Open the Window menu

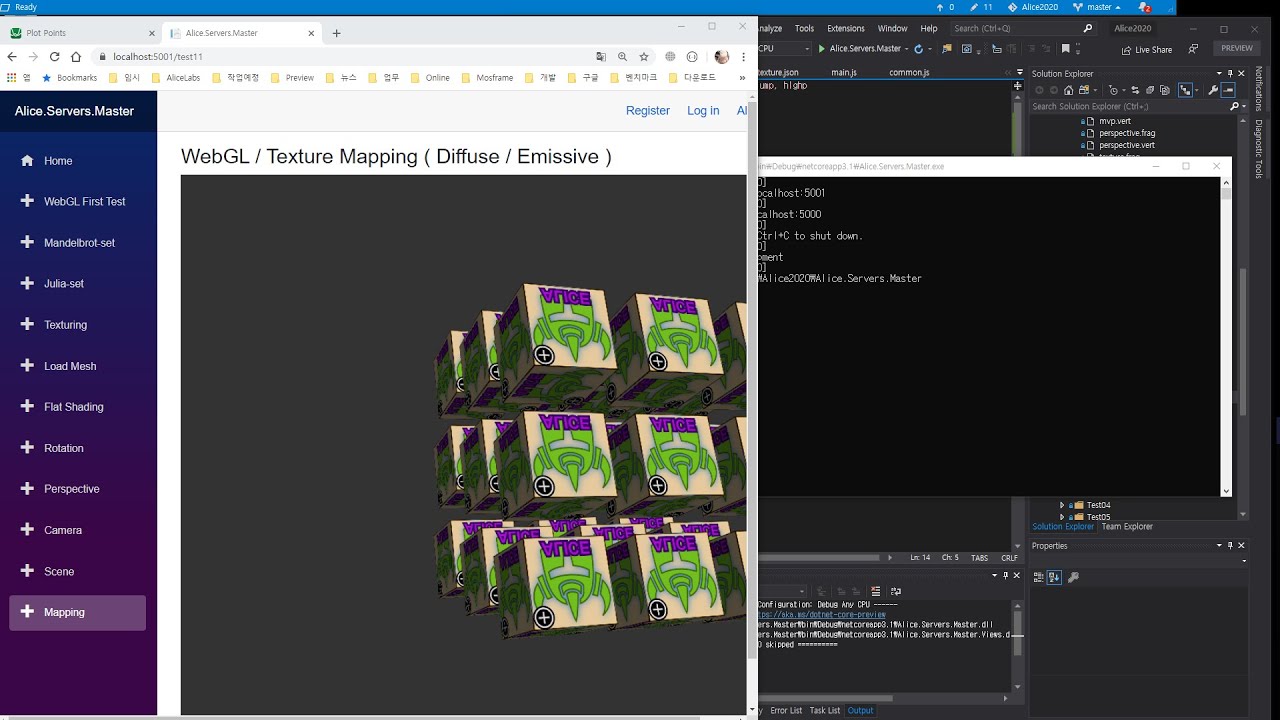[x=892, y=28]
